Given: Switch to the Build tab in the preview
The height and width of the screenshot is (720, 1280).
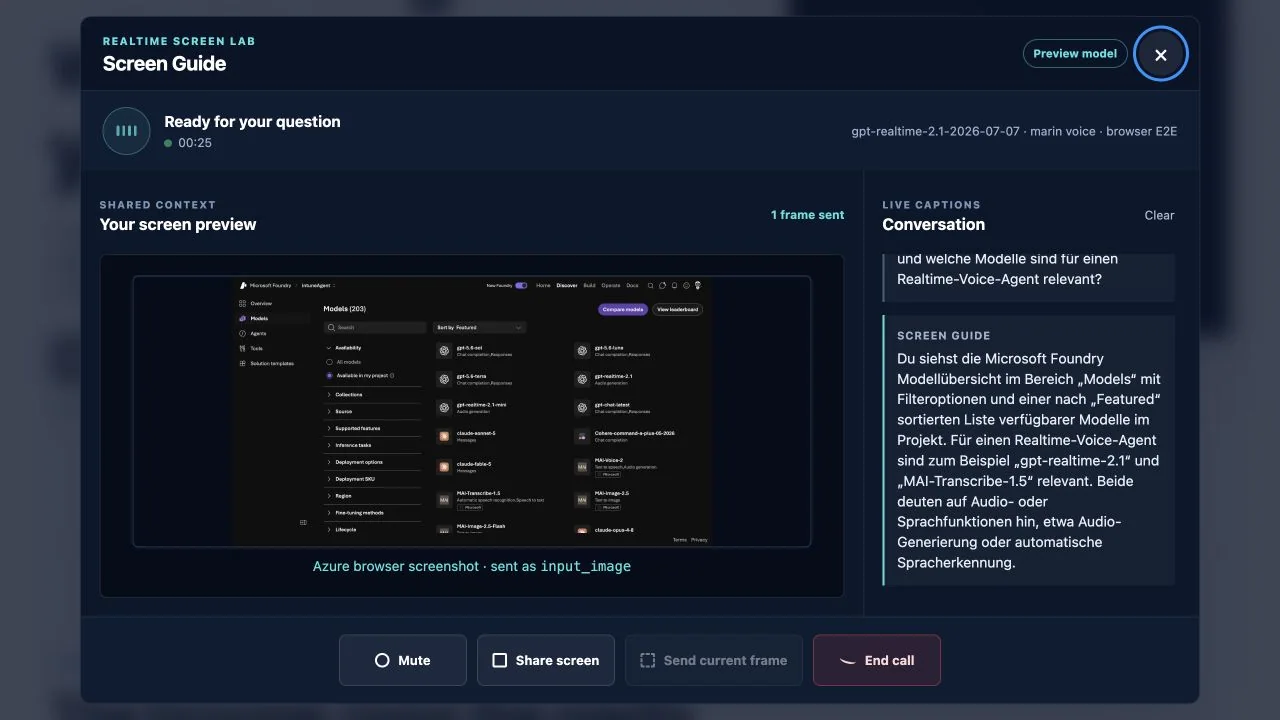Looking at the screenshot, I should (x=589, y=286).
